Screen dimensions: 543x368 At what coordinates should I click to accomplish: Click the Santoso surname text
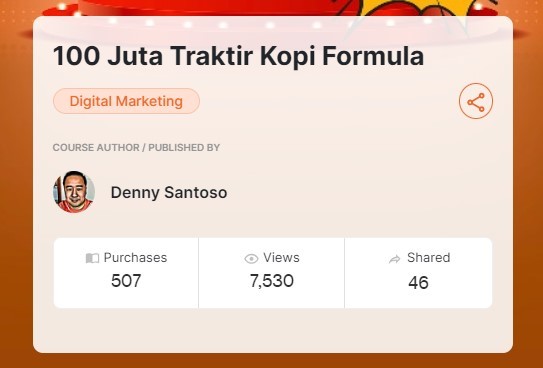pos(196,192)
